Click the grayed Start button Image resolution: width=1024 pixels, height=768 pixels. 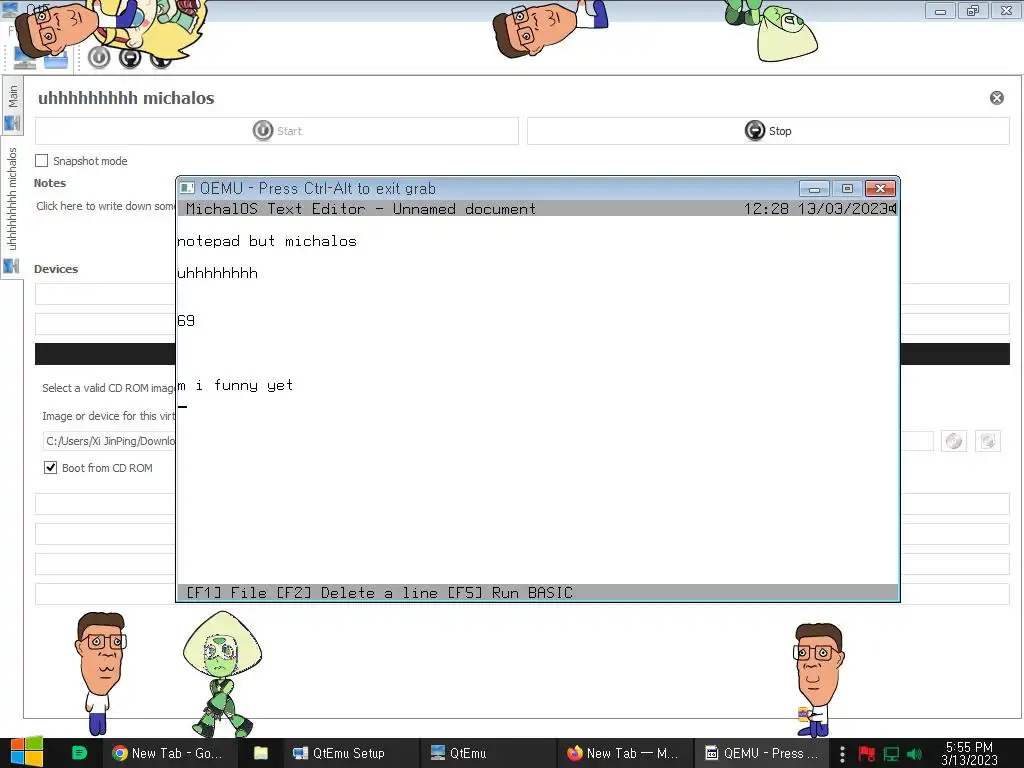click(x=277, y=131)
